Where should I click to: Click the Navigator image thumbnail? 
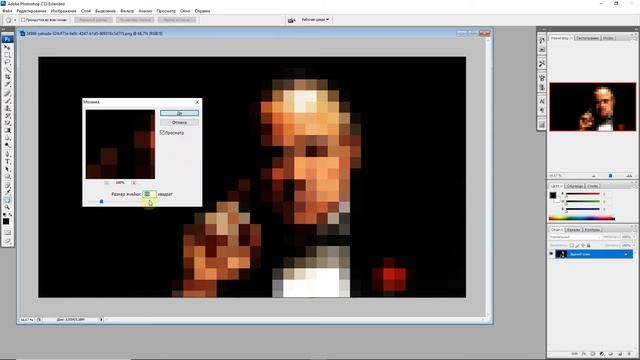(x=593, y=107)
